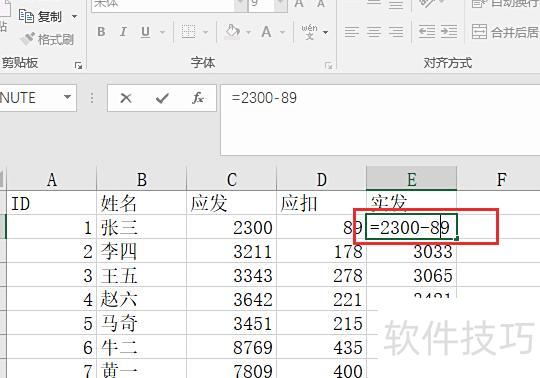Click cell containing 王五

142,275
